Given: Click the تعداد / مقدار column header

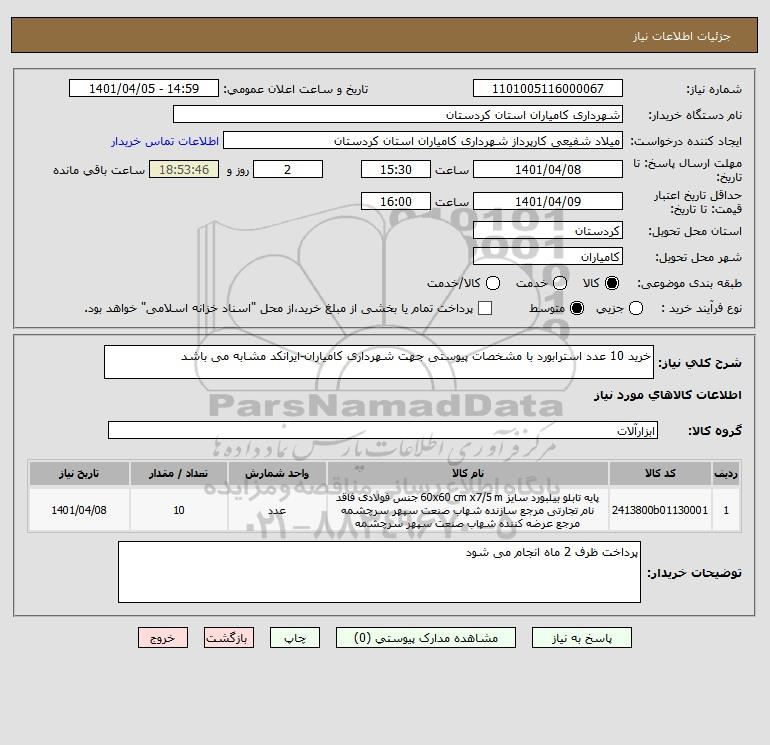Looking at the screenshot, I should [x=179, y=473].
